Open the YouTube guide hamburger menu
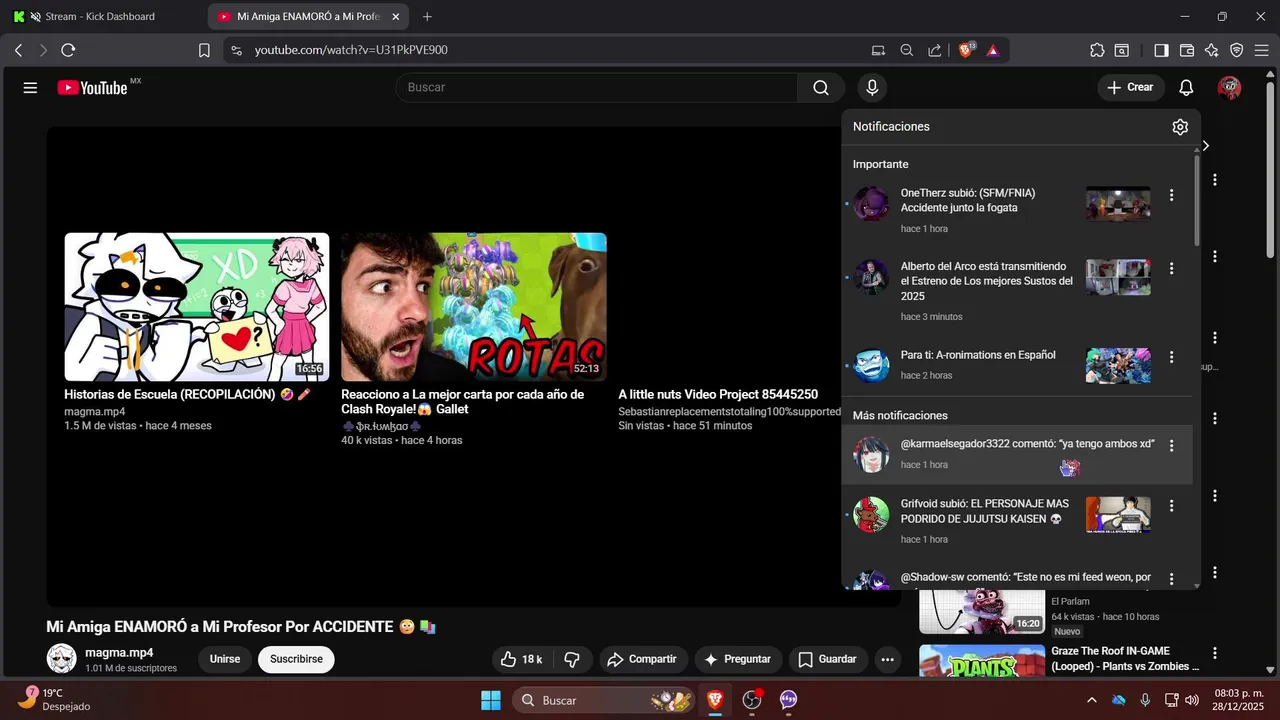1280x720 pixels. pos(30,88)
